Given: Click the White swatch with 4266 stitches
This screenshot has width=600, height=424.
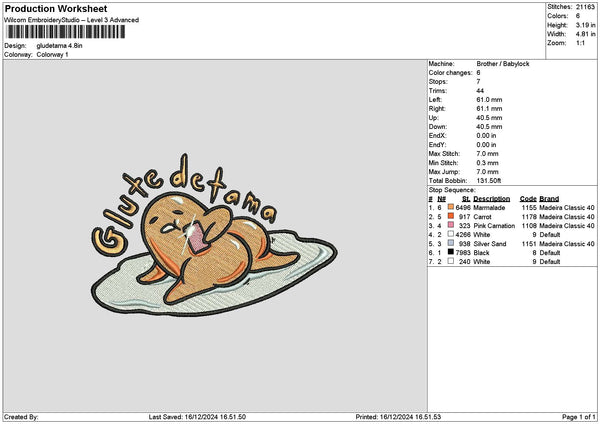Looking at the screenshot, I should pos(451,234).
